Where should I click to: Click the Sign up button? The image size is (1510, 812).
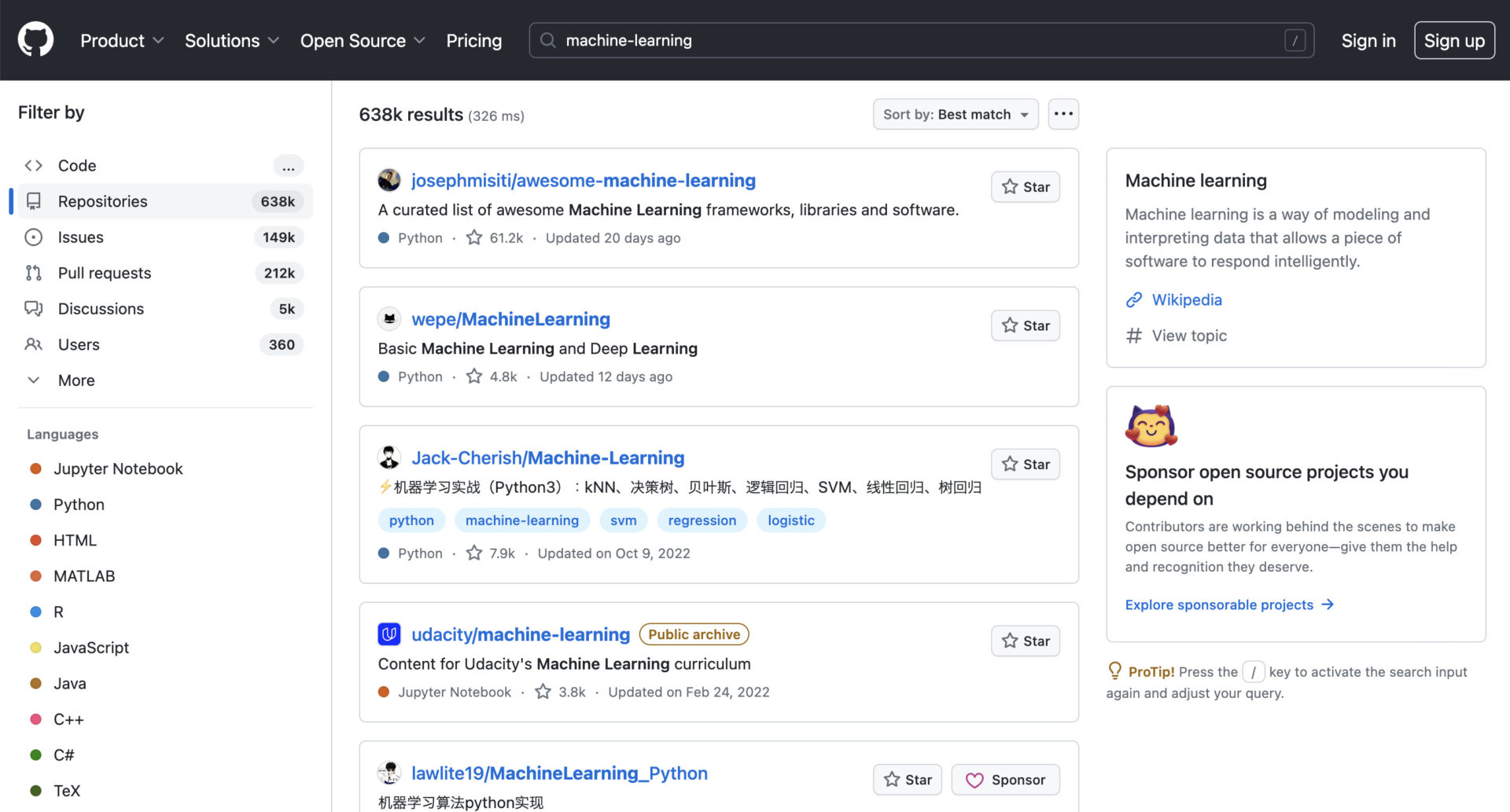click(1454, 40)
